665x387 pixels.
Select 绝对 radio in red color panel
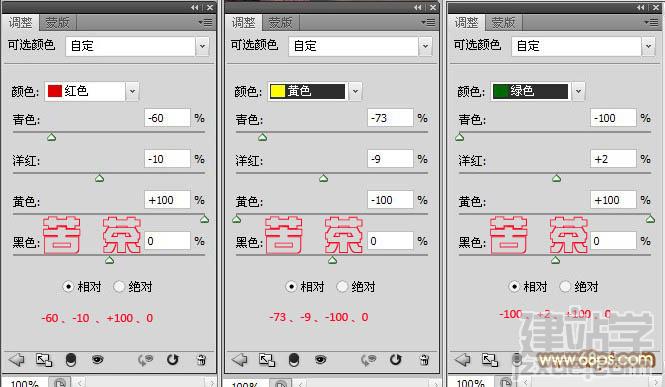click(x=119, y=287)
